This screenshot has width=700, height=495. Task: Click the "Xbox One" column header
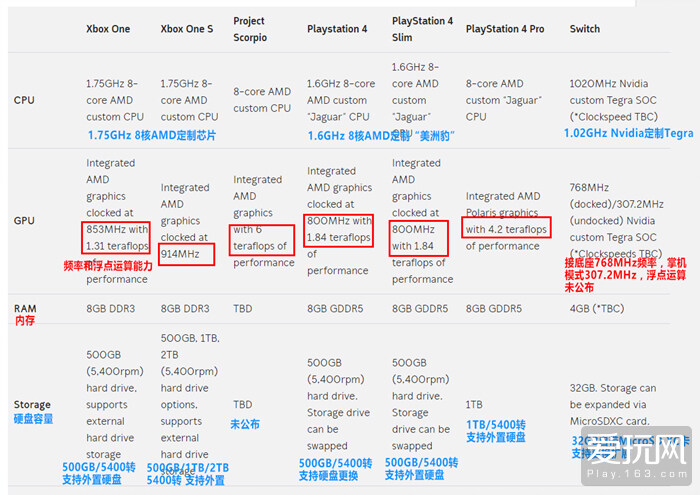tap(108, 29)
